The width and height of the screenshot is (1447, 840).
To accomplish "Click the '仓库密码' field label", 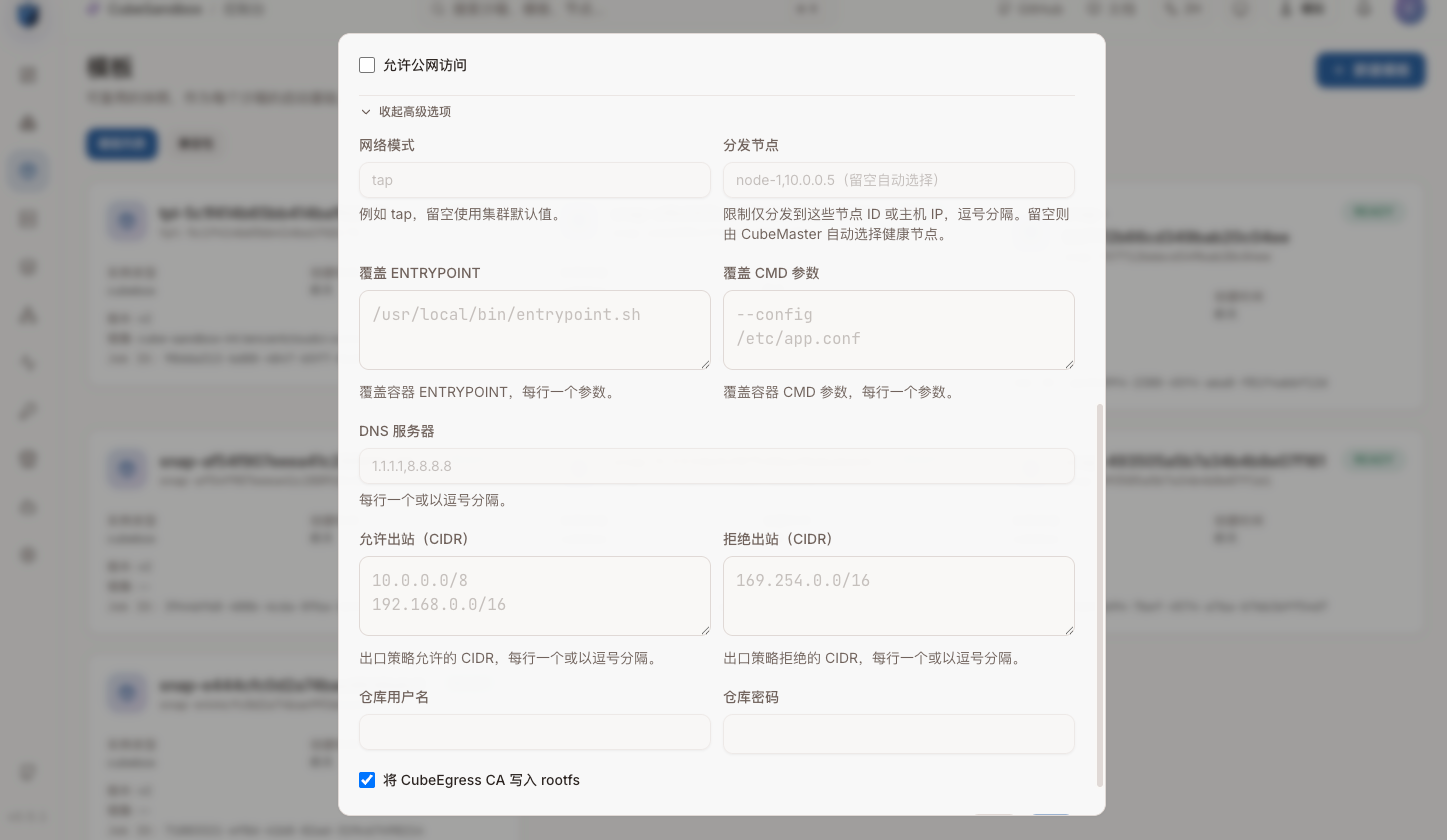I will coord(751,697).
